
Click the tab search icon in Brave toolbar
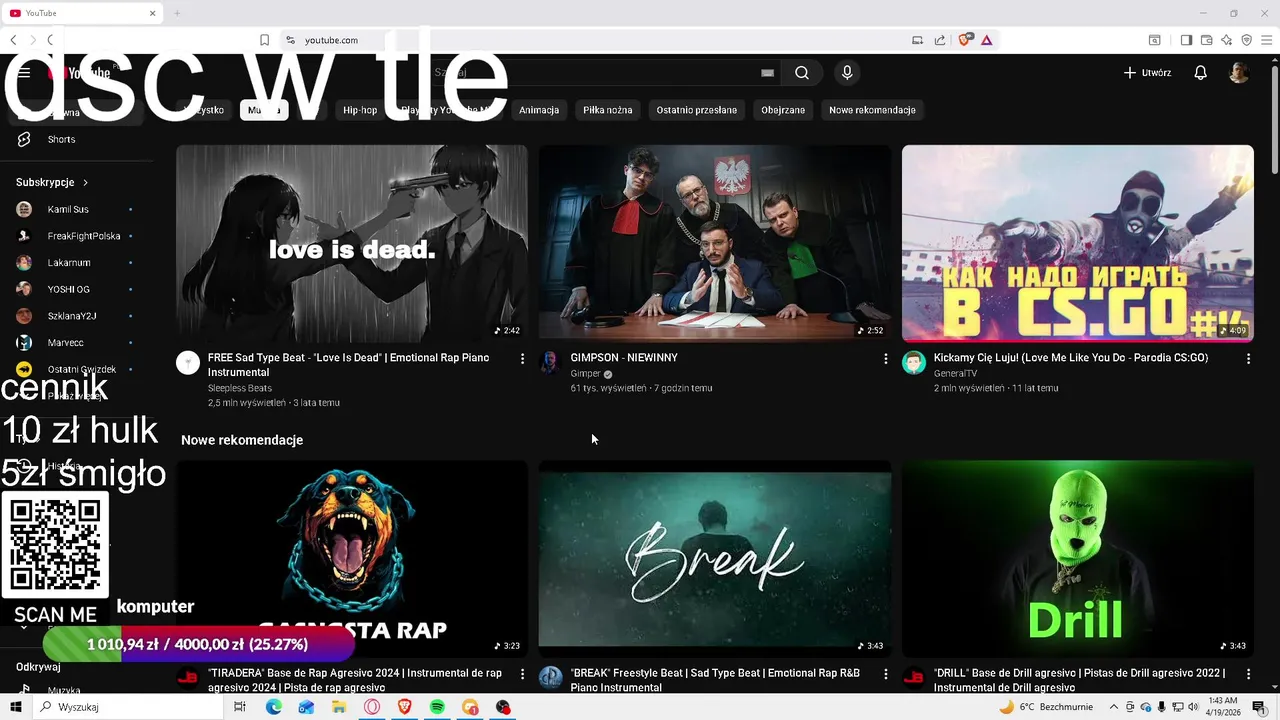point(1154,40)
